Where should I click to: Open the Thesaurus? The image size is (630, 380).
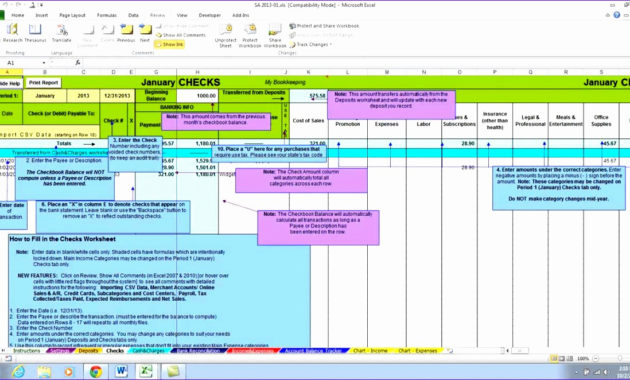[x=35, y=33]
